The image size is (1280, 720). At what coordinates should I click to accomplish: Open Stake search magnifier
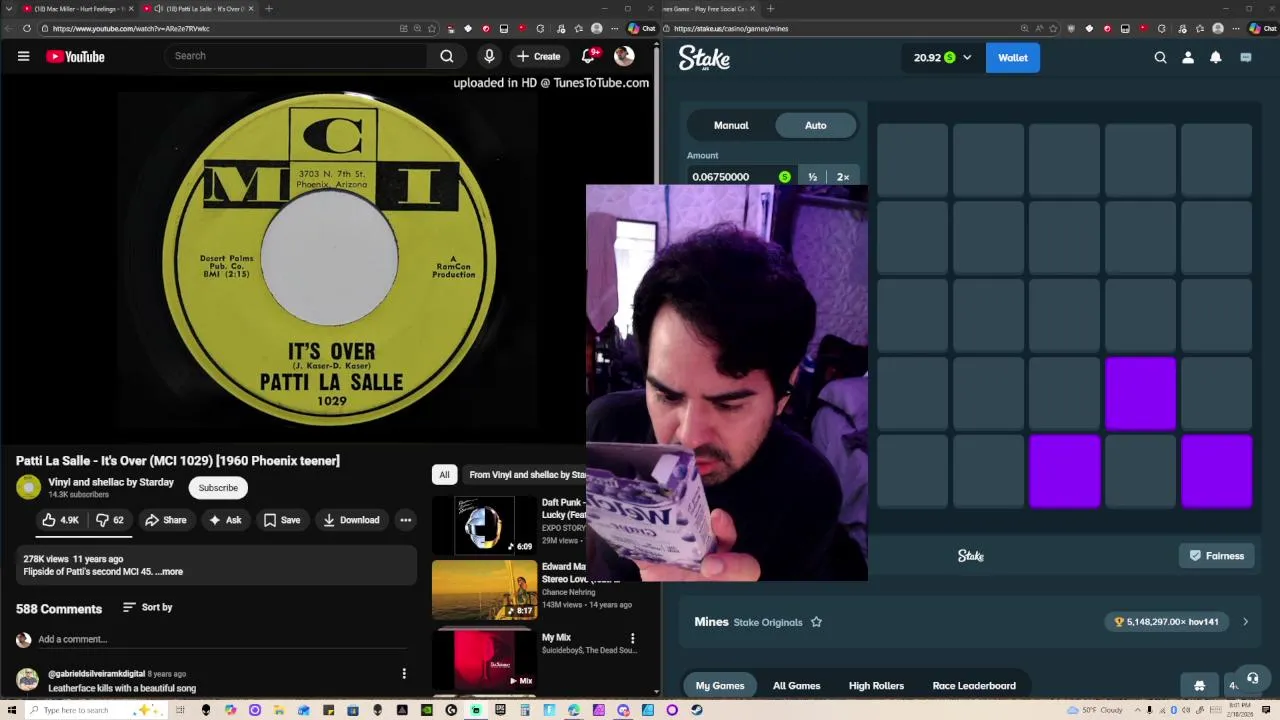pyautogui.click(x=1160, y=58)
